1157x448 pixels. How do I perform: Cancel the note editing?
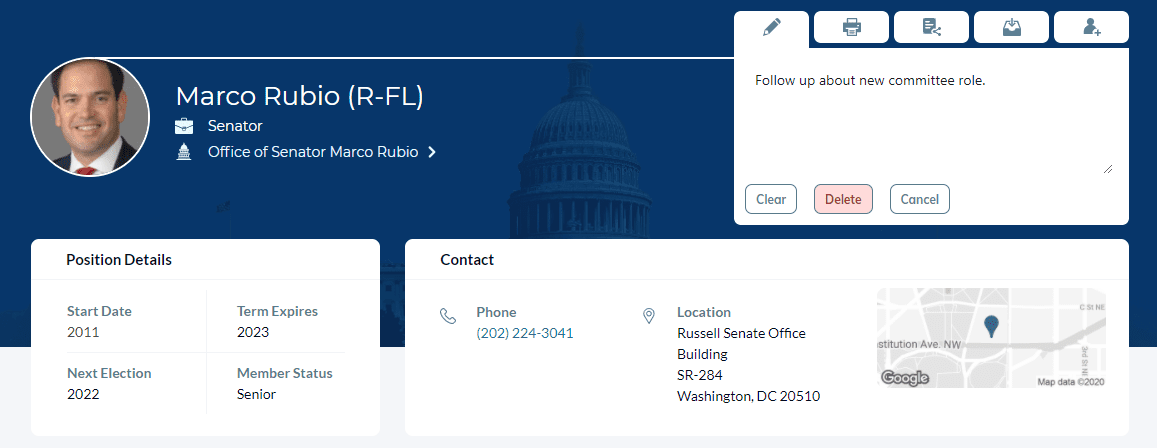919,199
